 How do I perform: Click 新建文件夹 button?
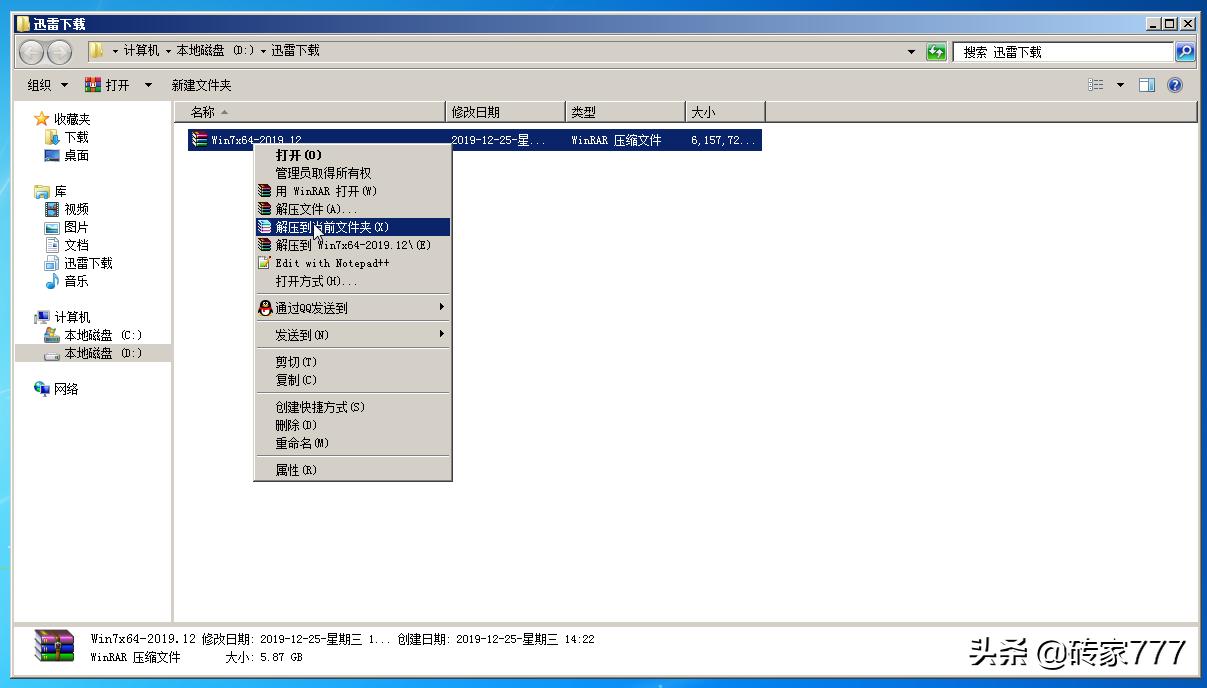click(x=201, y=85)
